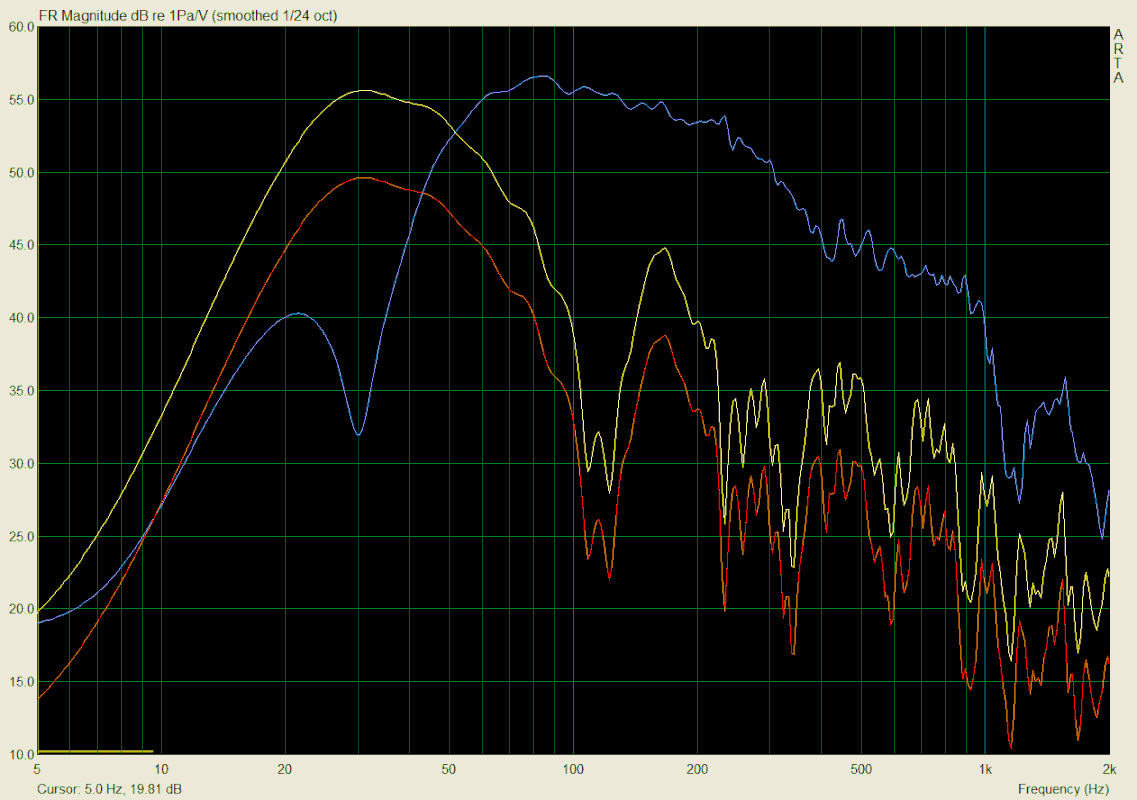Image resolution: width=1137 pixels, height=800 pixels.
Task: Select the 60.0 dB axis label
Action: [21, 27]
